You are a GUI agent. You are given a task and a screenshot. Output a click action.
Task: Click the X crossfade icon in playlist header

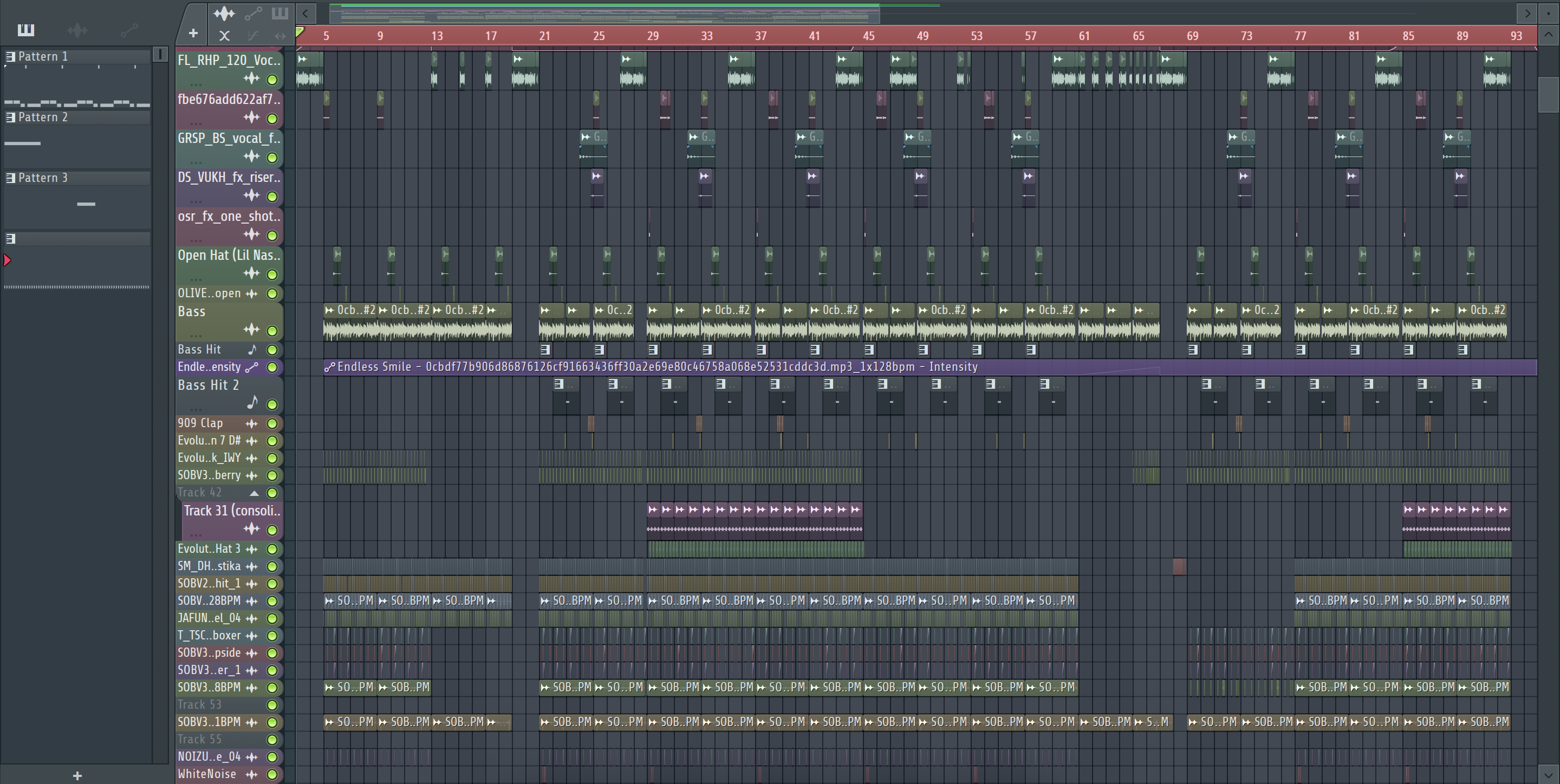coord(224,36)
